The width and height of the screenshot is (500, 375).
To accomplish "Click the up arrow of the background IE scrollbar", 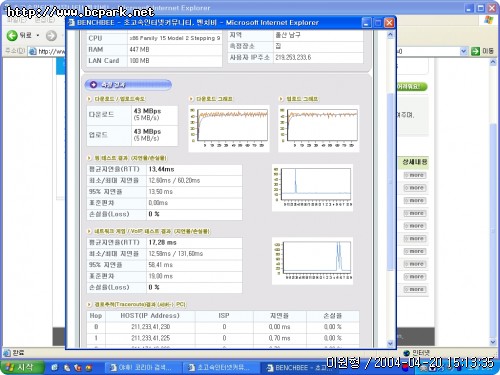I will [493, 62].
